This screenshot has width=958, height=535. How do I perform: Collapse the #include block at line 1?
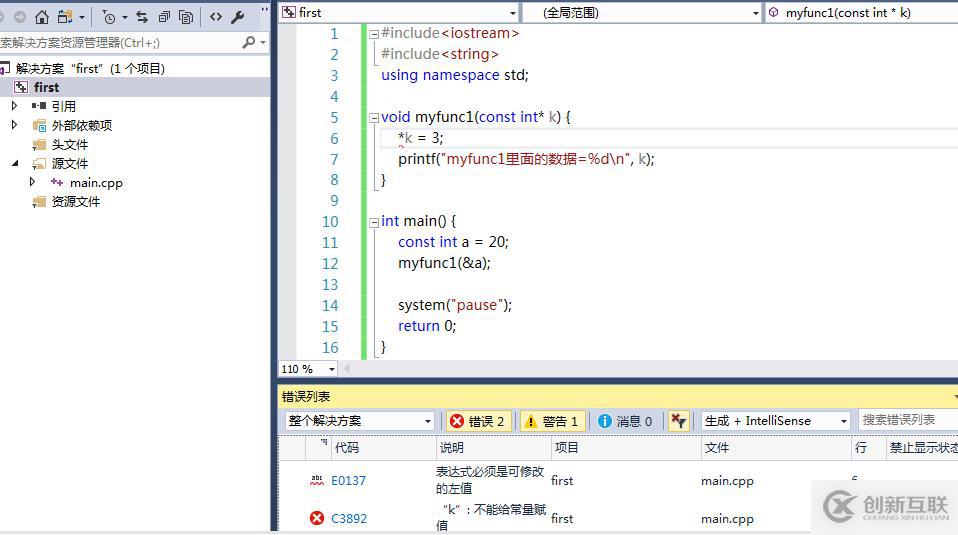pyautogui.click(x=374, y=34)
